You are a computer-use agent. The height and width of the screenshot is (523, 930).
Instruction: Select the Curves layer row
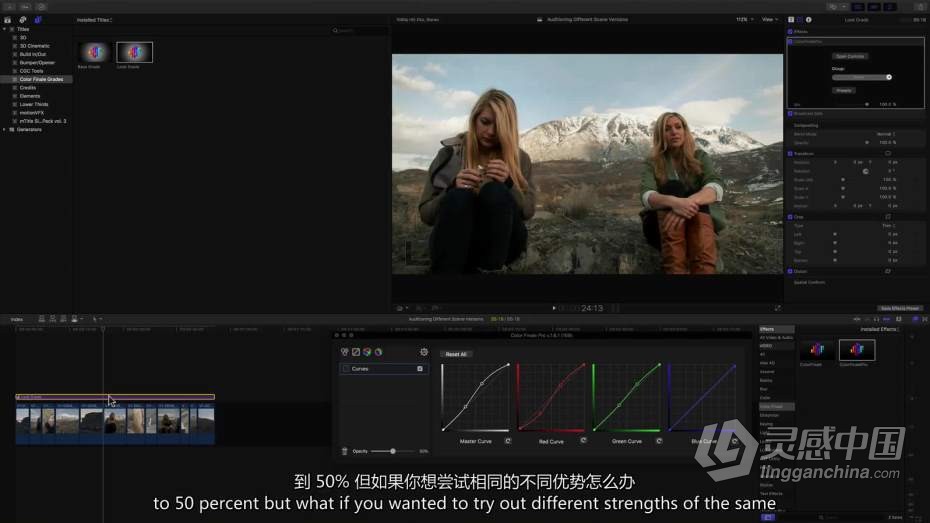click(383, 369)
